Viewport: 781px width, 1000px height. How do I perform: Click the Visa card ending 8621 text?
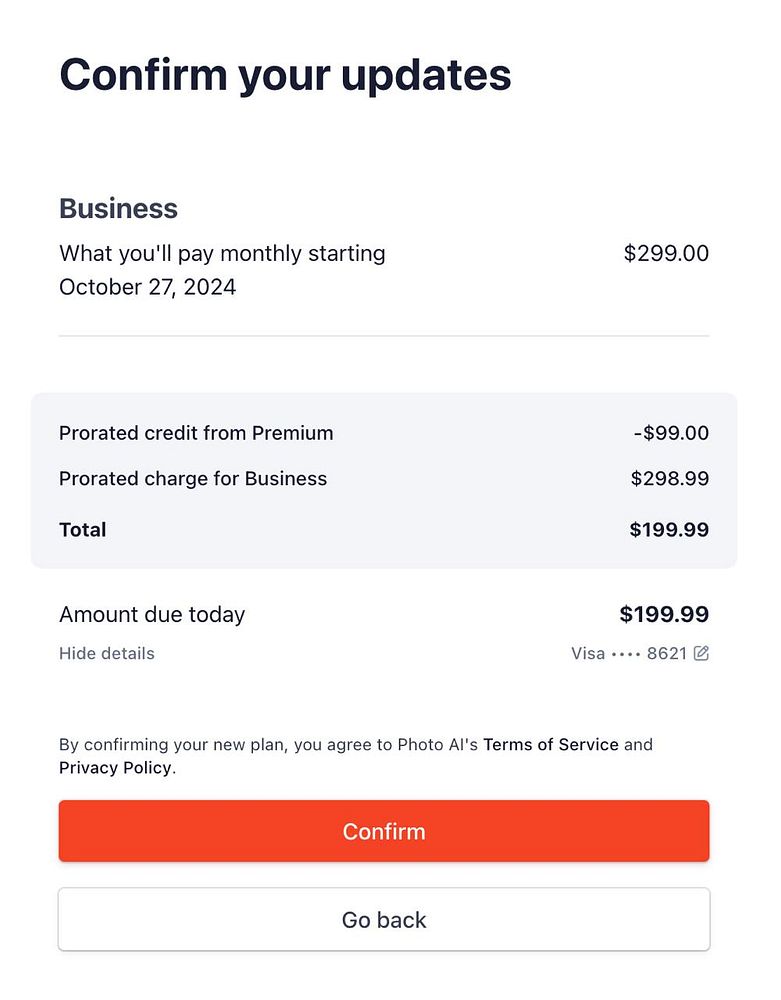628,654
